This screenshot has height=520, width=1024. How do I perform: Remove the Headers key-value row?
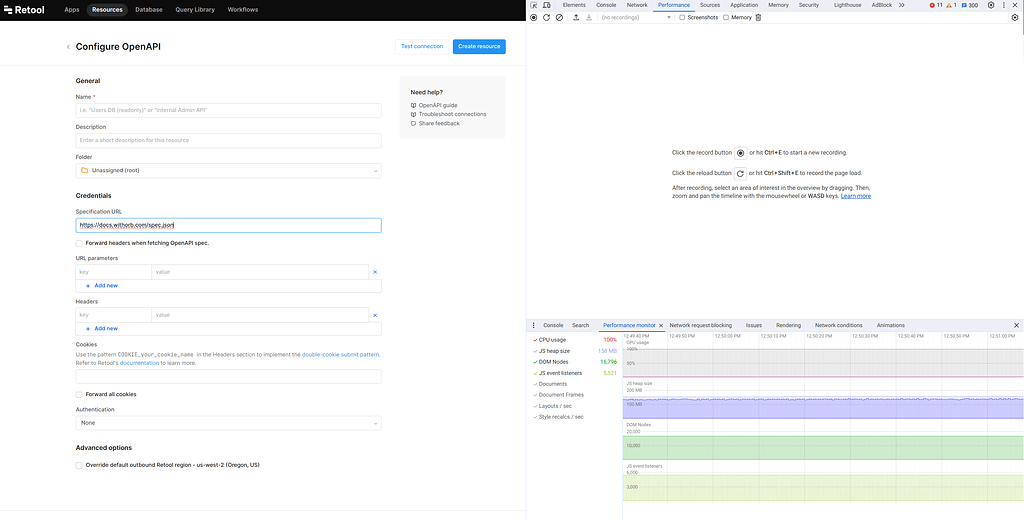coord(375,315)
